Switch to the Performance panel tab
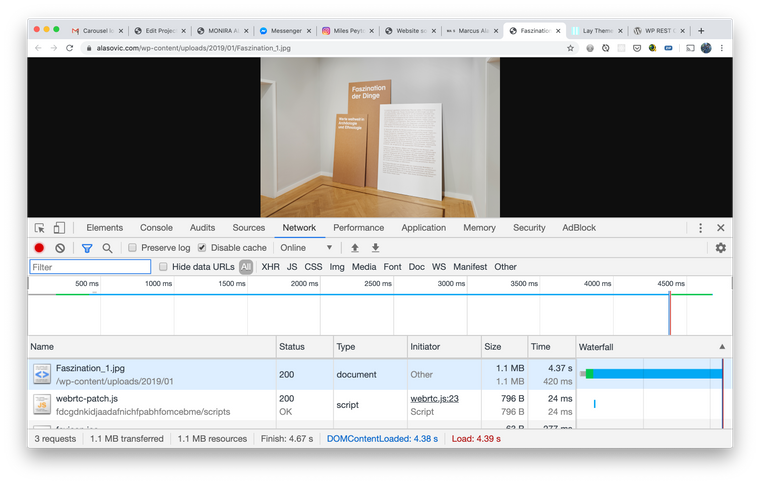 tap(358, 228)
